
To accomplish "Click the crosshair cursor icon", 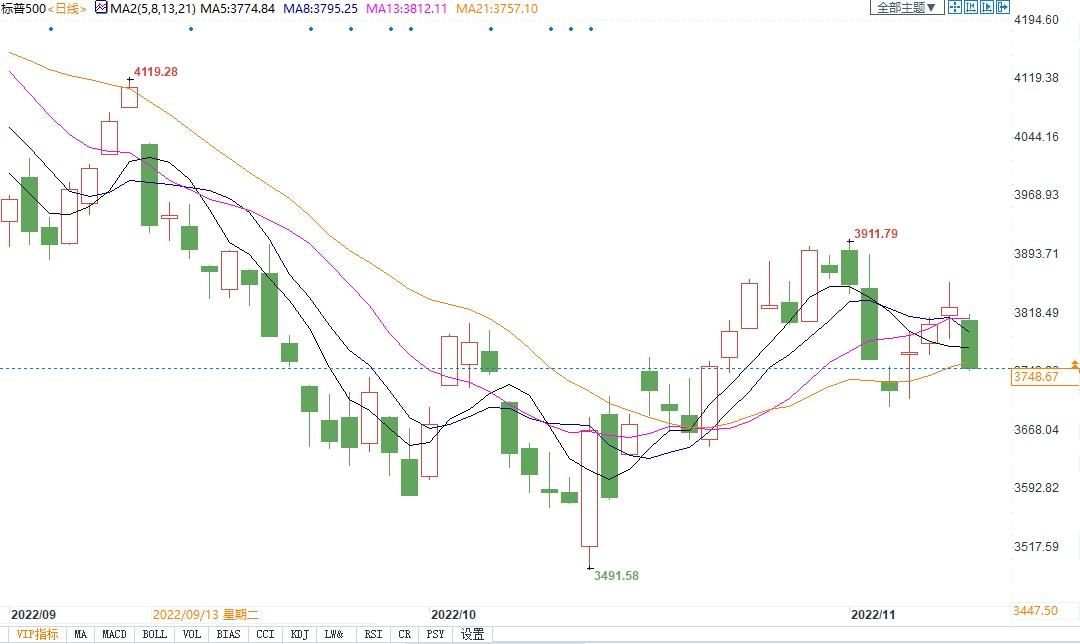I will 955,8.
